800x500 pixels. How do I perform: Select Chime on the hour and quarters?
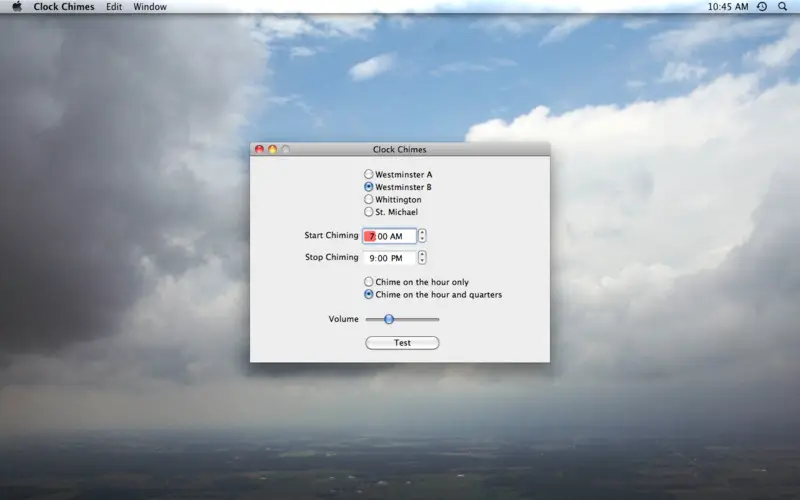tap(433, 294)
